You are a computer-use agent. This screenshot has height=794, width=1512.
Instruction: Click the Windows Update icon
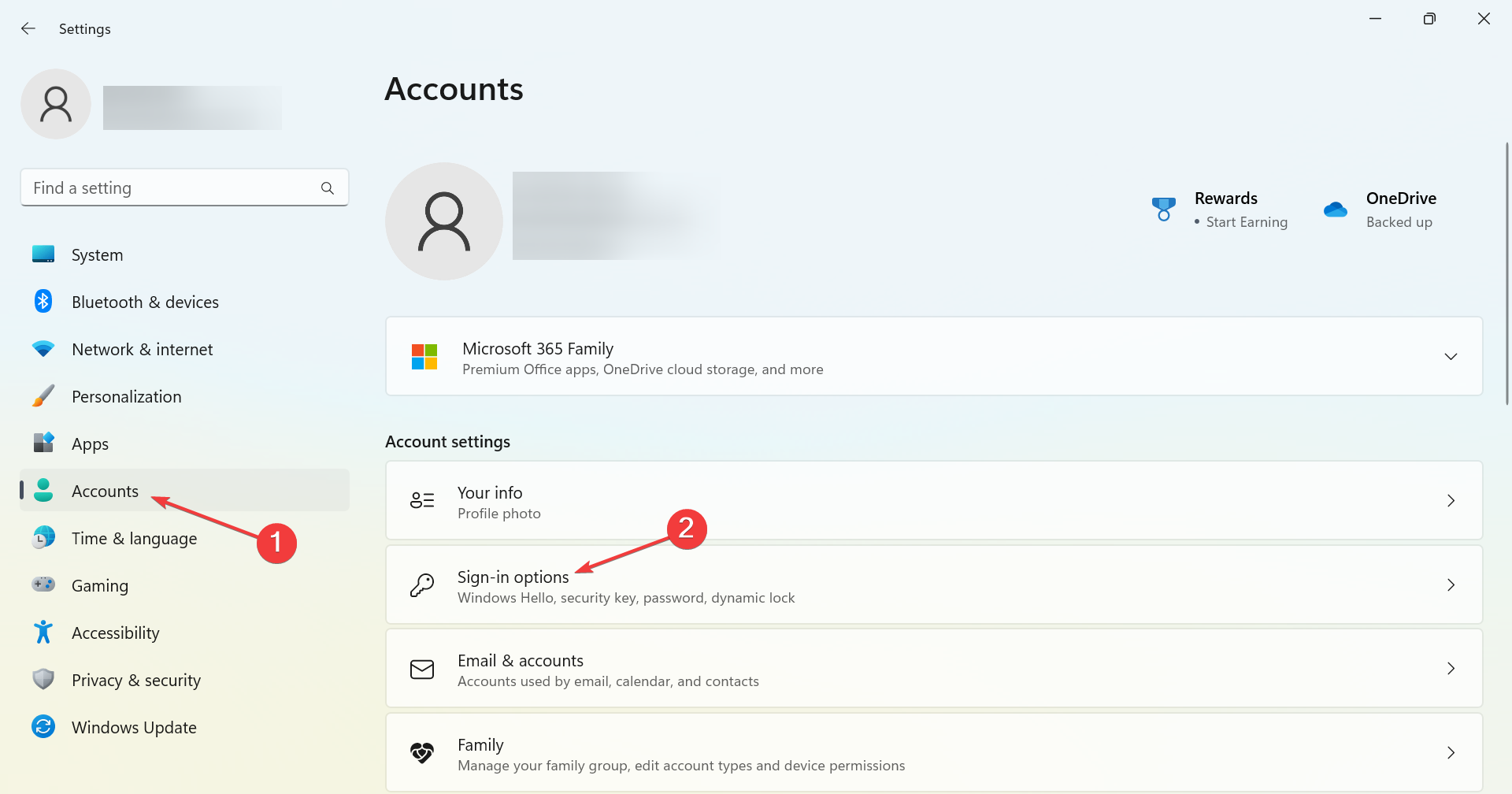(x=43, y=726)
